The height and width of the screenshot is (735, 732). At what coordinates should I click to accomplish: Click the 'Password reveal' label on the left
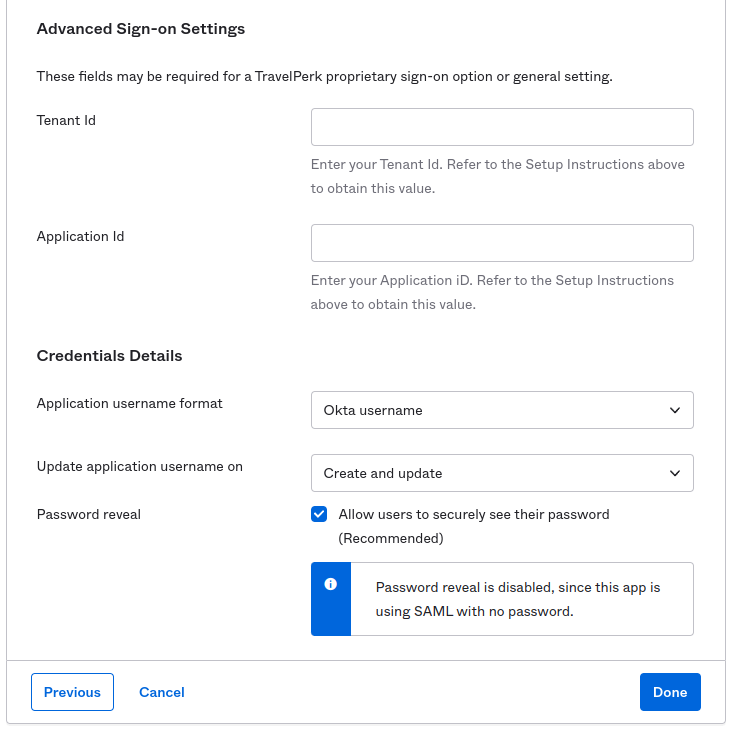click(x=89, y=514)
